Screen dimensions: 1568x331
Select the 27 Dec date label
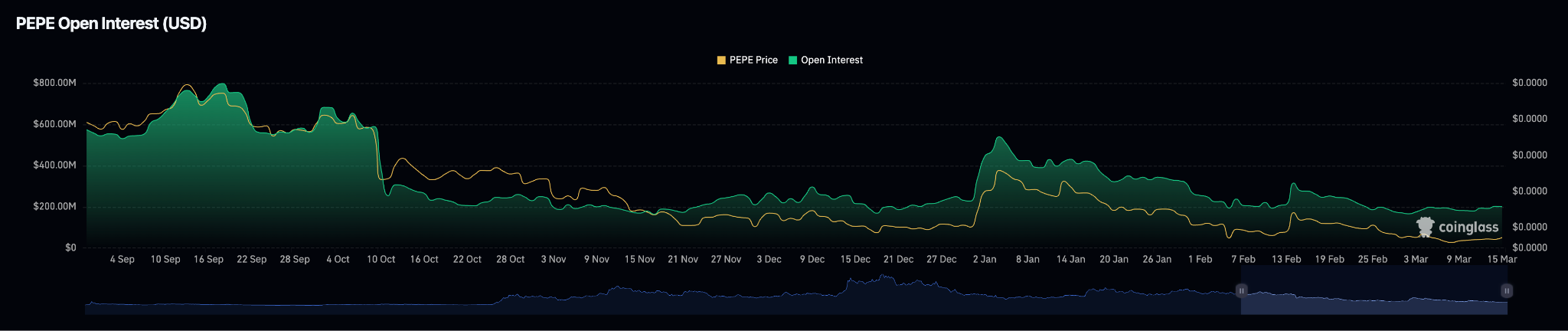[x=942, y=259]
